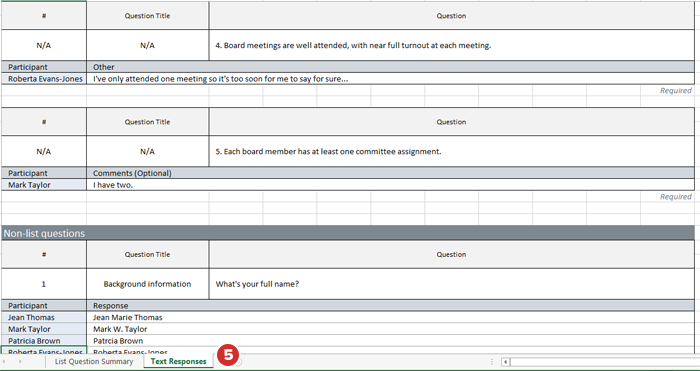
Task: Click the question 4 board meetings text cell
Action: coord(452,45)
